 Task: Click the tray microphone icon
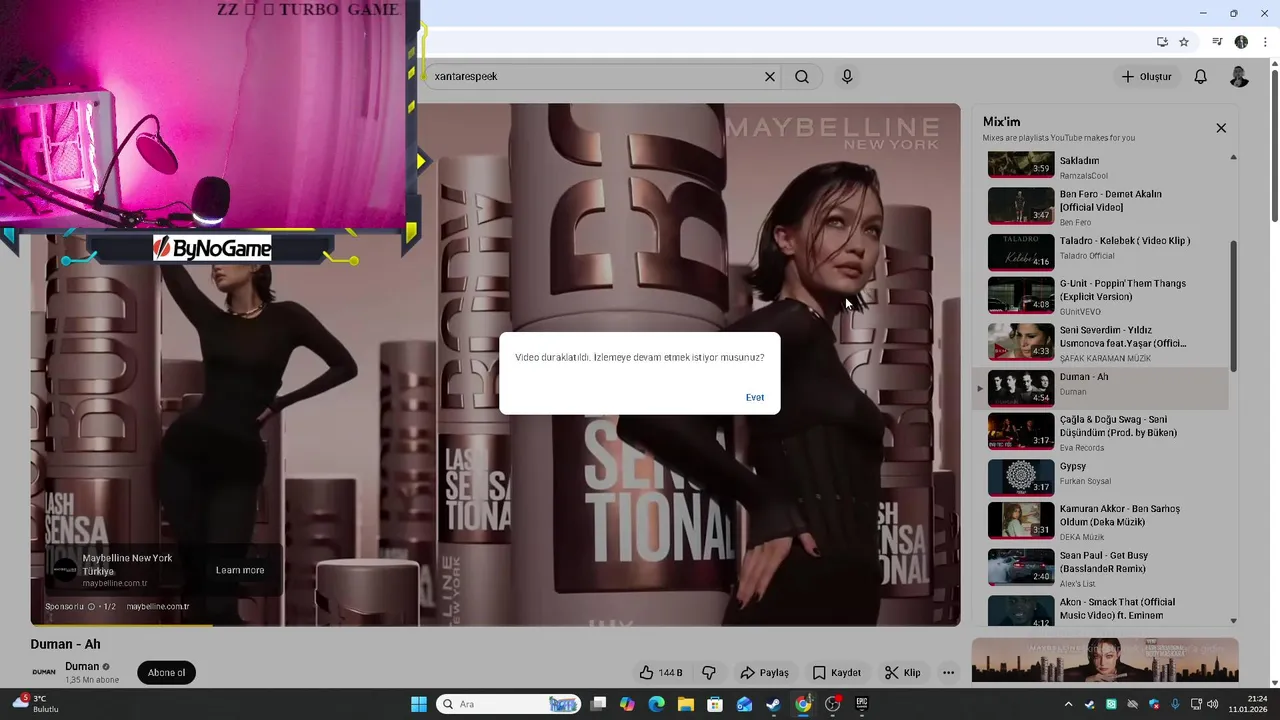[x=1175, y=704]
